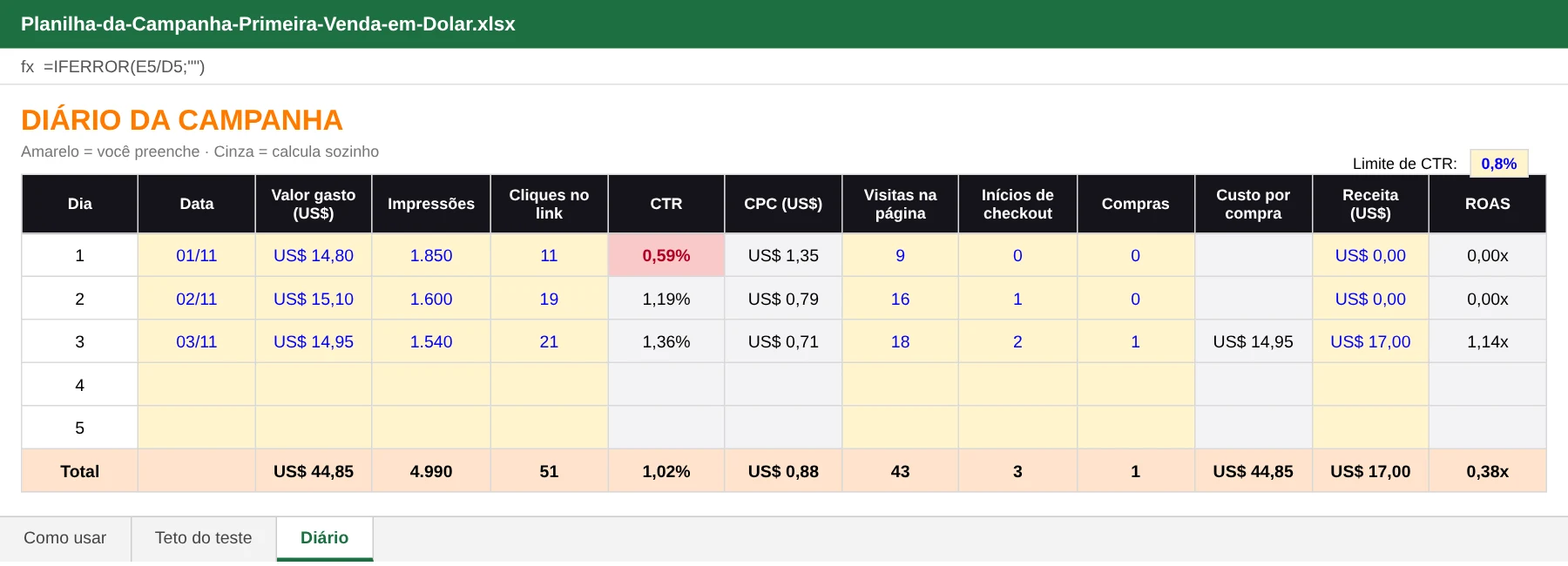The image size is (1568, 566).
Task: Click Visitas na página cell 16
Action: pyautogui.click(x=900, y=299)
